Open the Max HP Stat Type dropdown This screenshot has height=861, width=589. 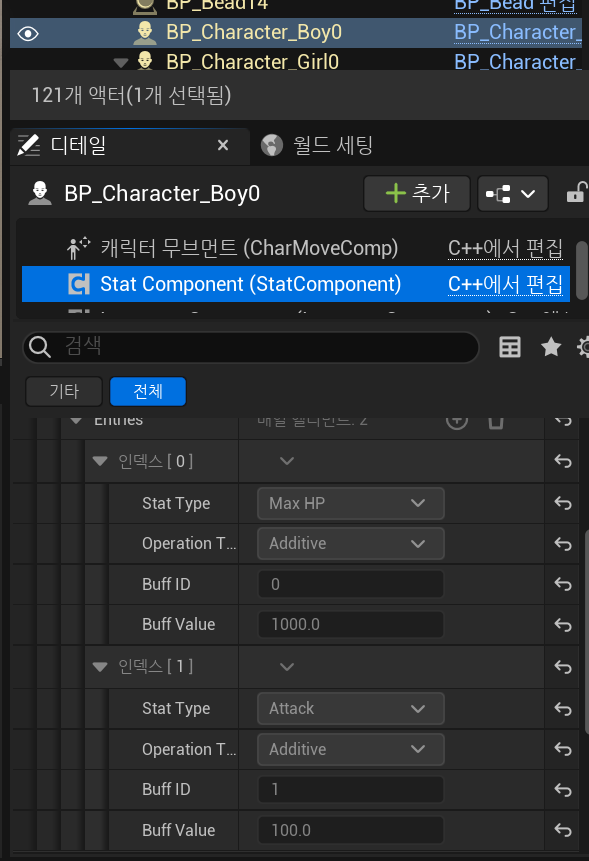pyautogui.click(x=350, y=503)
